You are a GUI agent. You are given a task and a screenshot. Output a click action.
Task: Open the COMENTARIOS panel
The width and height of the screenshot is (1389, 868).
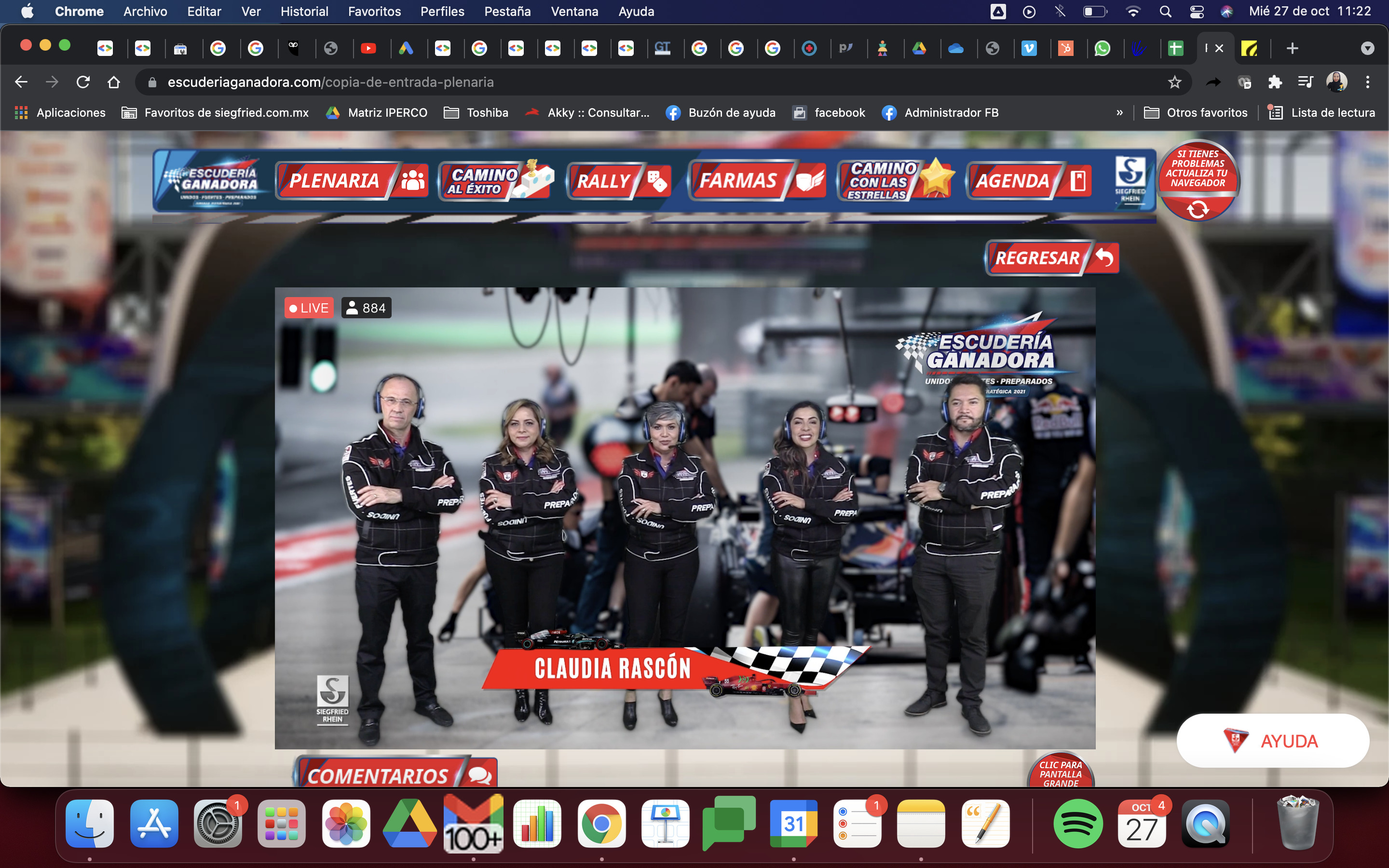(396, 773)
